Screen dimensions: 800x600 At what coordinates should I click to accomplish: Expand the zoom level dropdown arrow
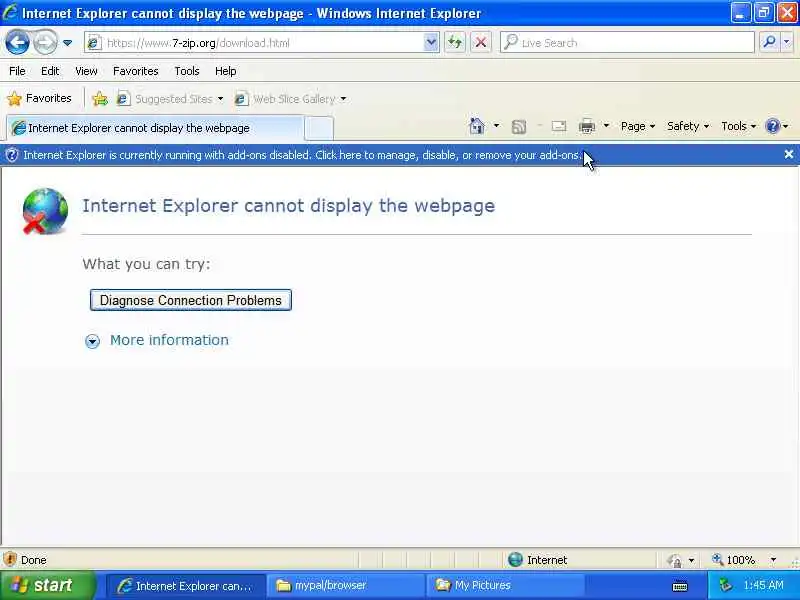coord(773,560)
